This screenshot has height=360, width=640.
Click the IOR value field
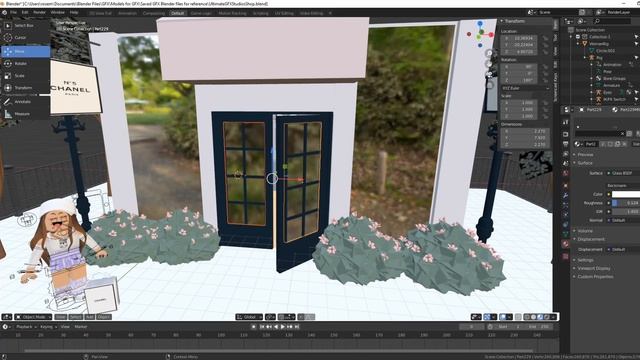pyautogui.click(x=626, y=211)
